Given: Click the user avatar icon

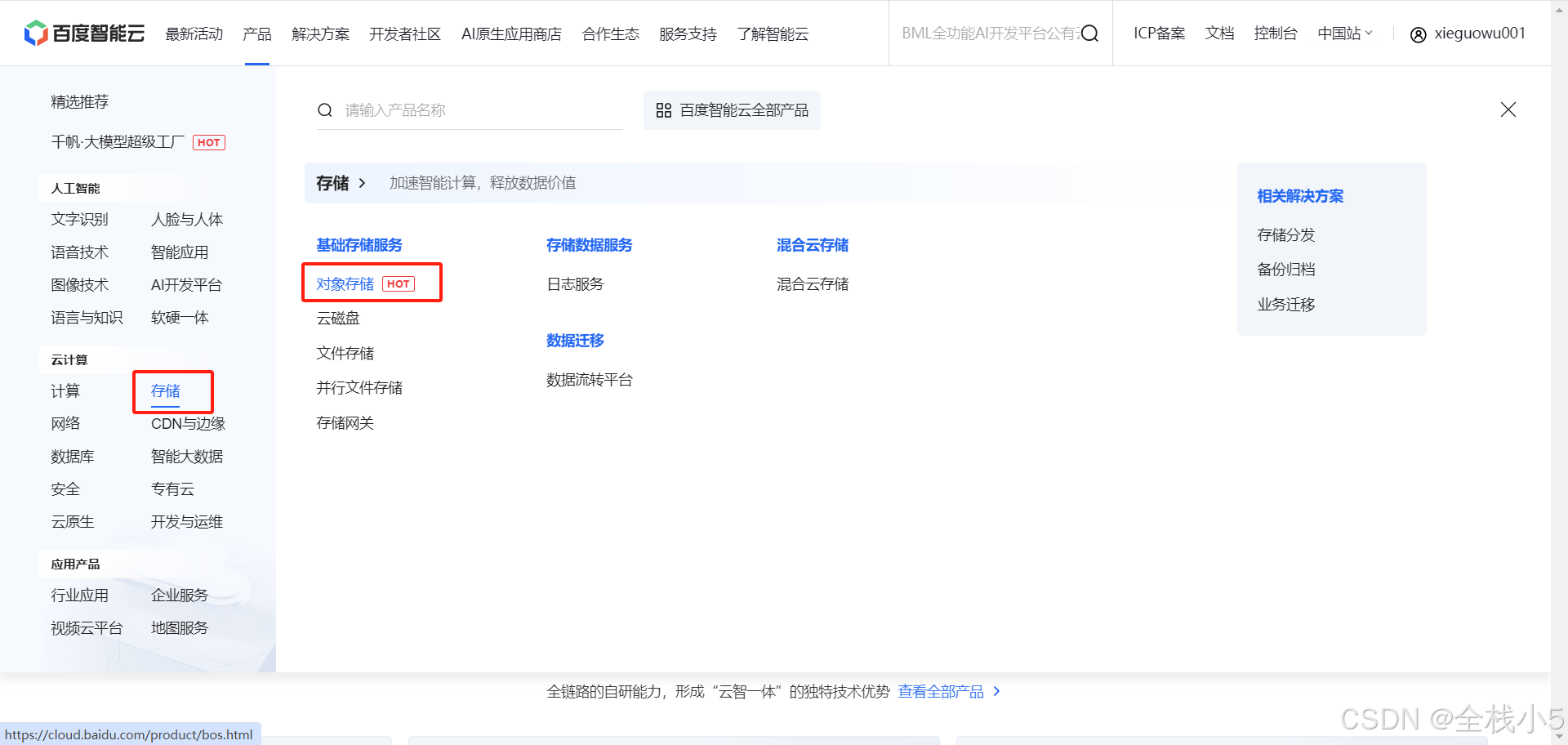Looking at the screenshot, I should click(x=1419, y=34).
